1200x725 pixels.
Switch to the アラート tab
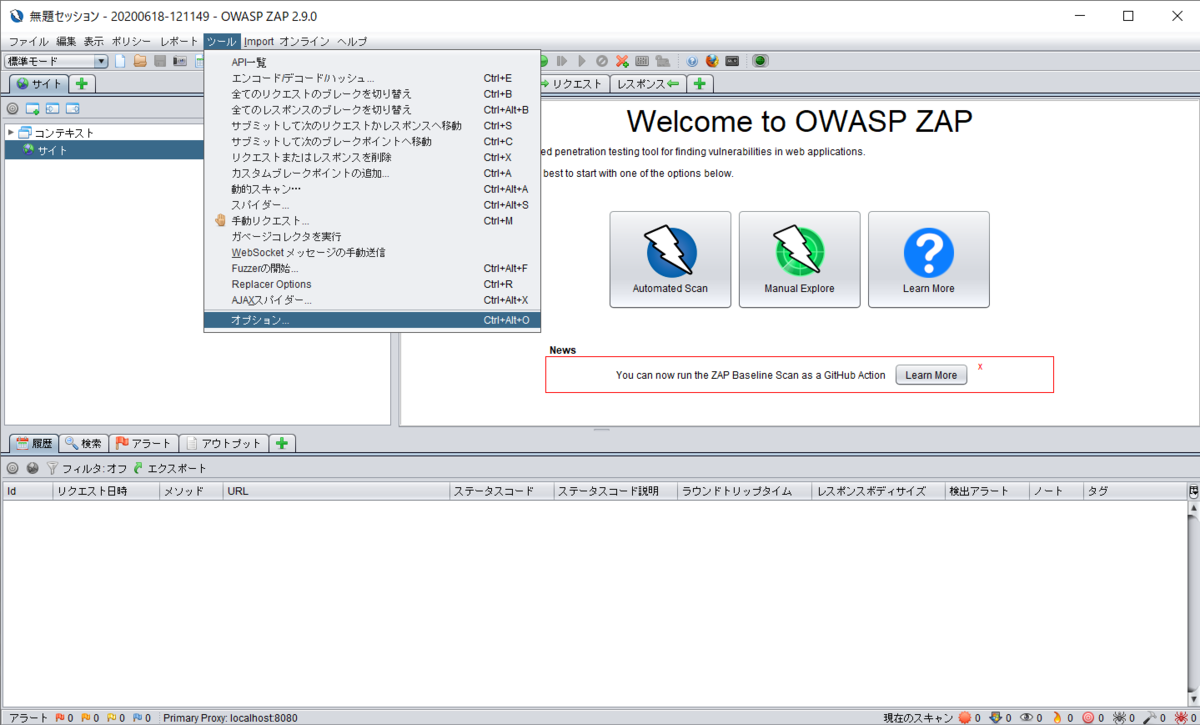(x=143, y=443)
